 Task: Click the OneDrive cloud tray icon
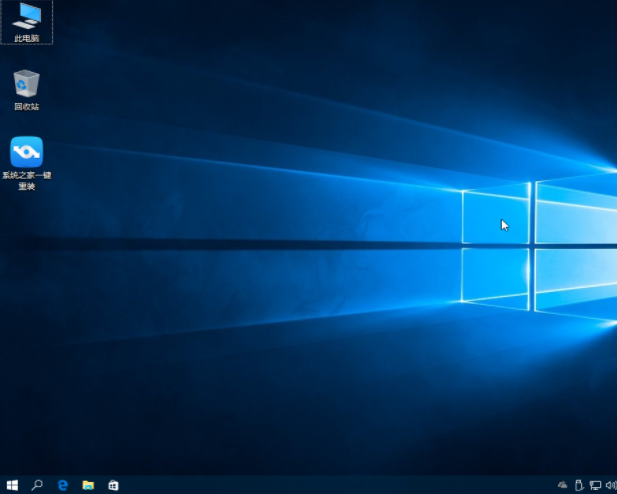(x=562, y=485)
